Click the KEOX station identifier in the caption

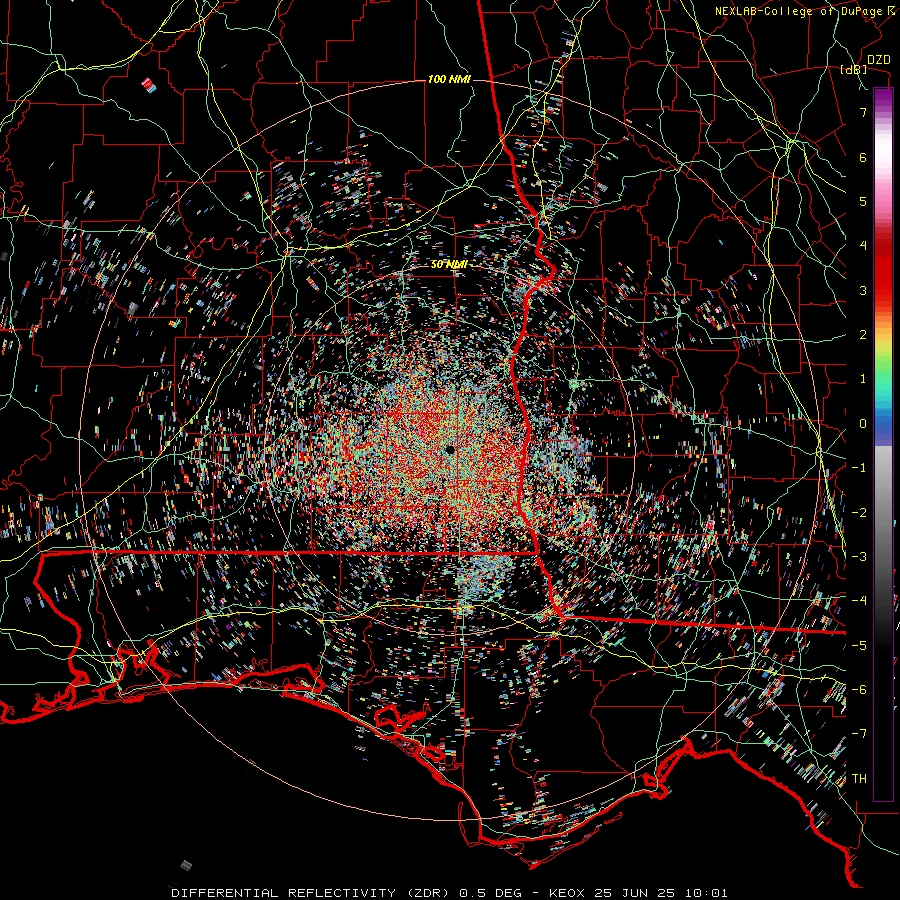click(x=567, y=893)
